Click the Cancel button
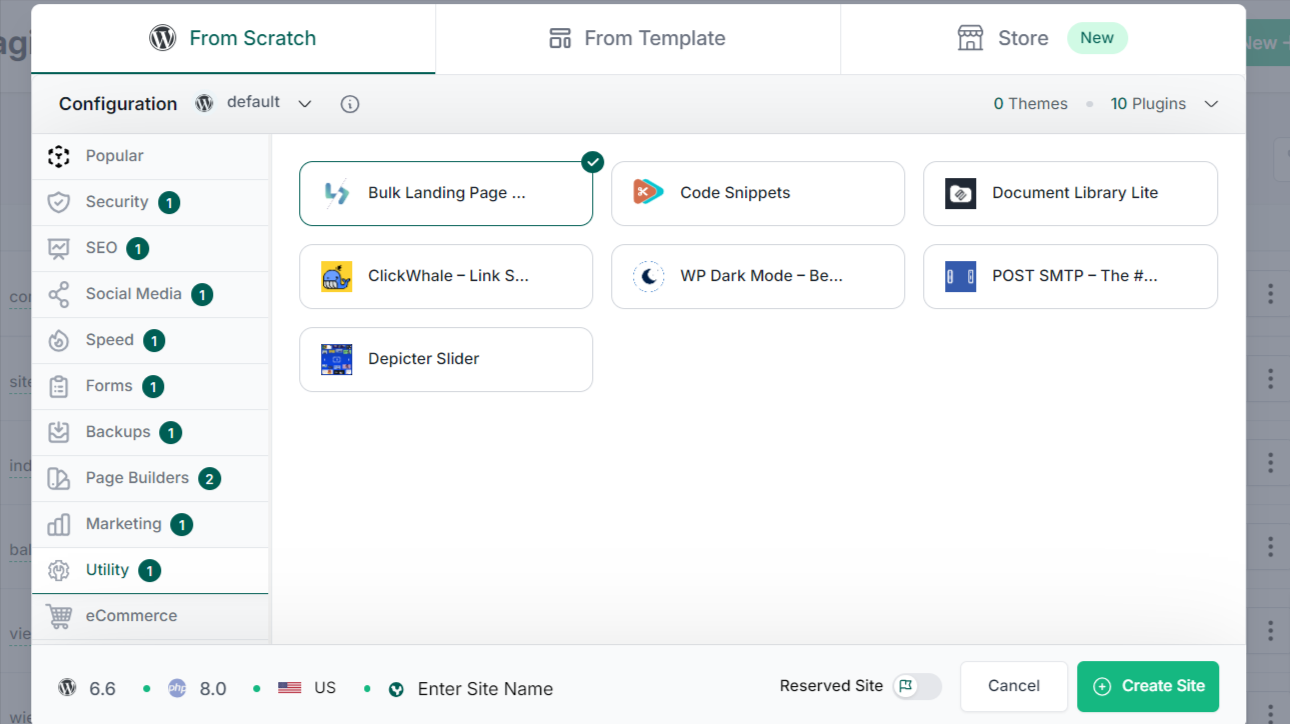 [x=1014, y=686]
